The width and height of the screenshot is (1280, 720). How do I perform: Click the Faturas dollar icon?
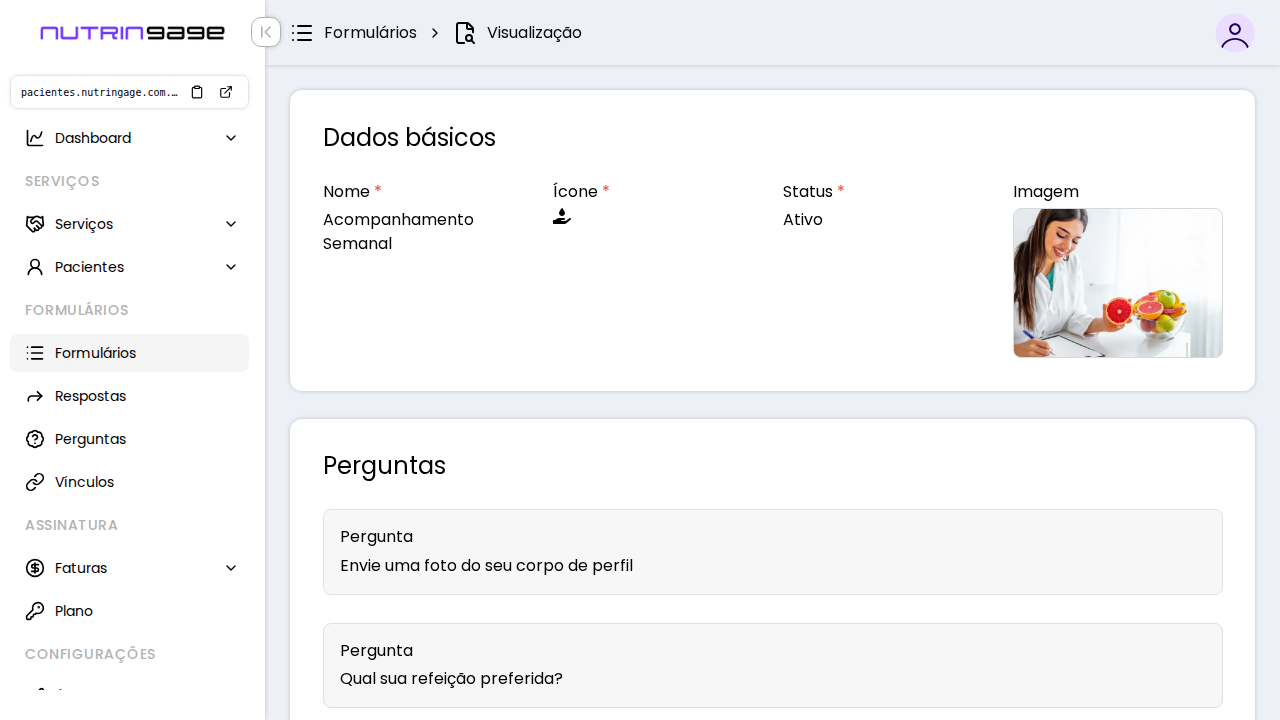(x=35, y=568)
